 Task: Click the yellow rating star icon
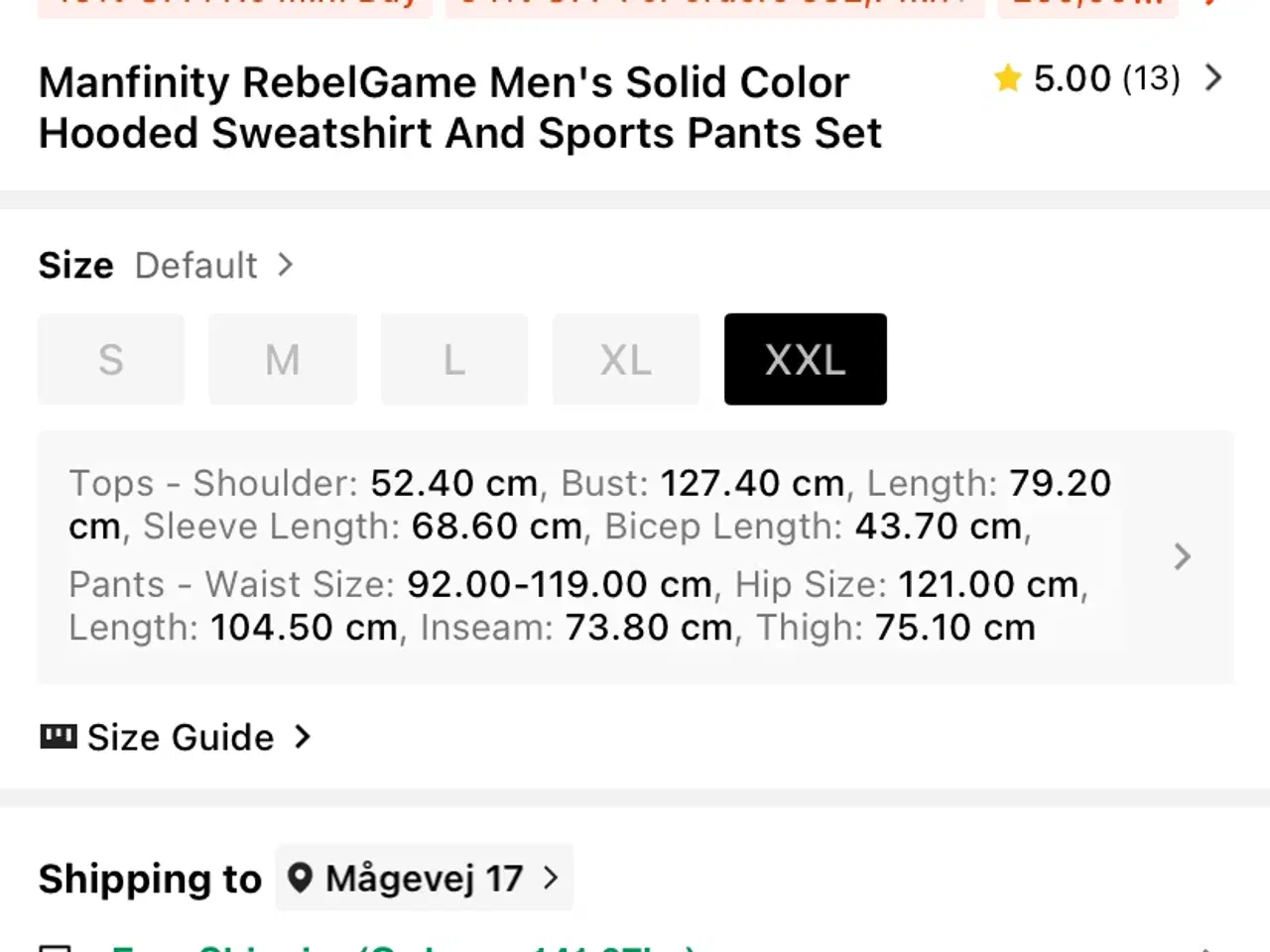click(x=1007, y=78)
